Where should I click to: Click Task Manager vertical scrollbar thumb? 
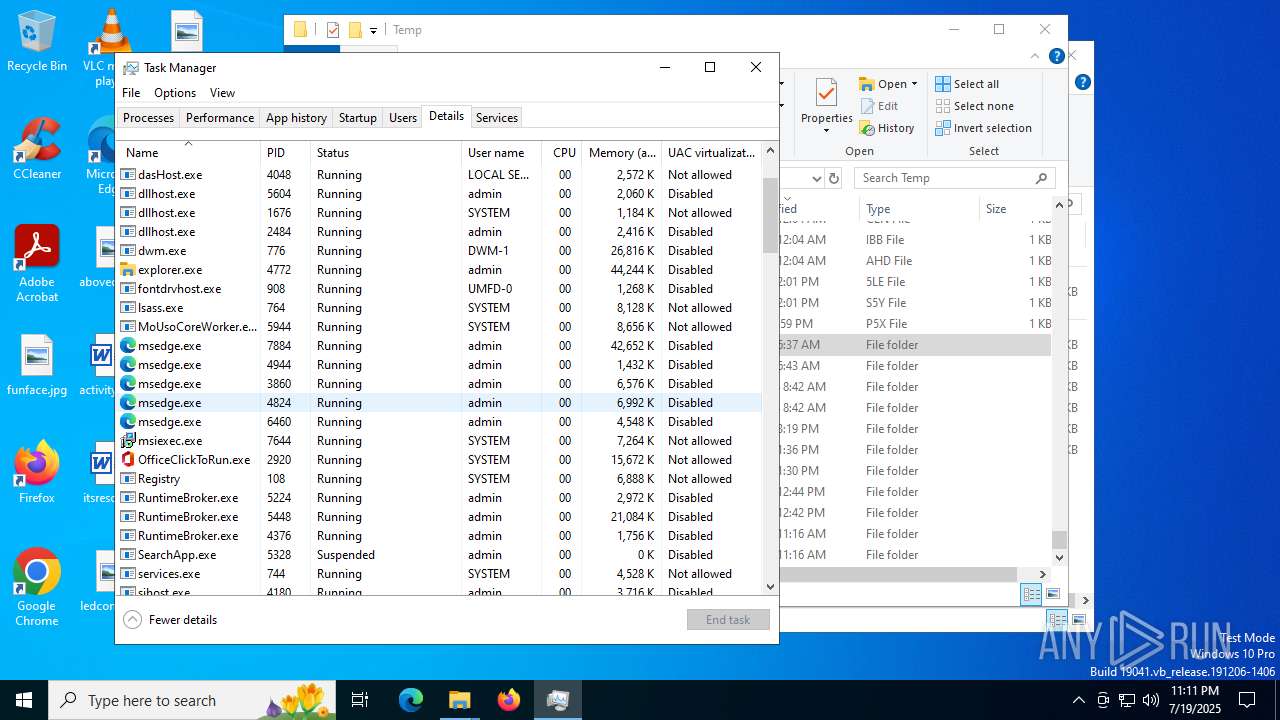(x=770, y=215)
